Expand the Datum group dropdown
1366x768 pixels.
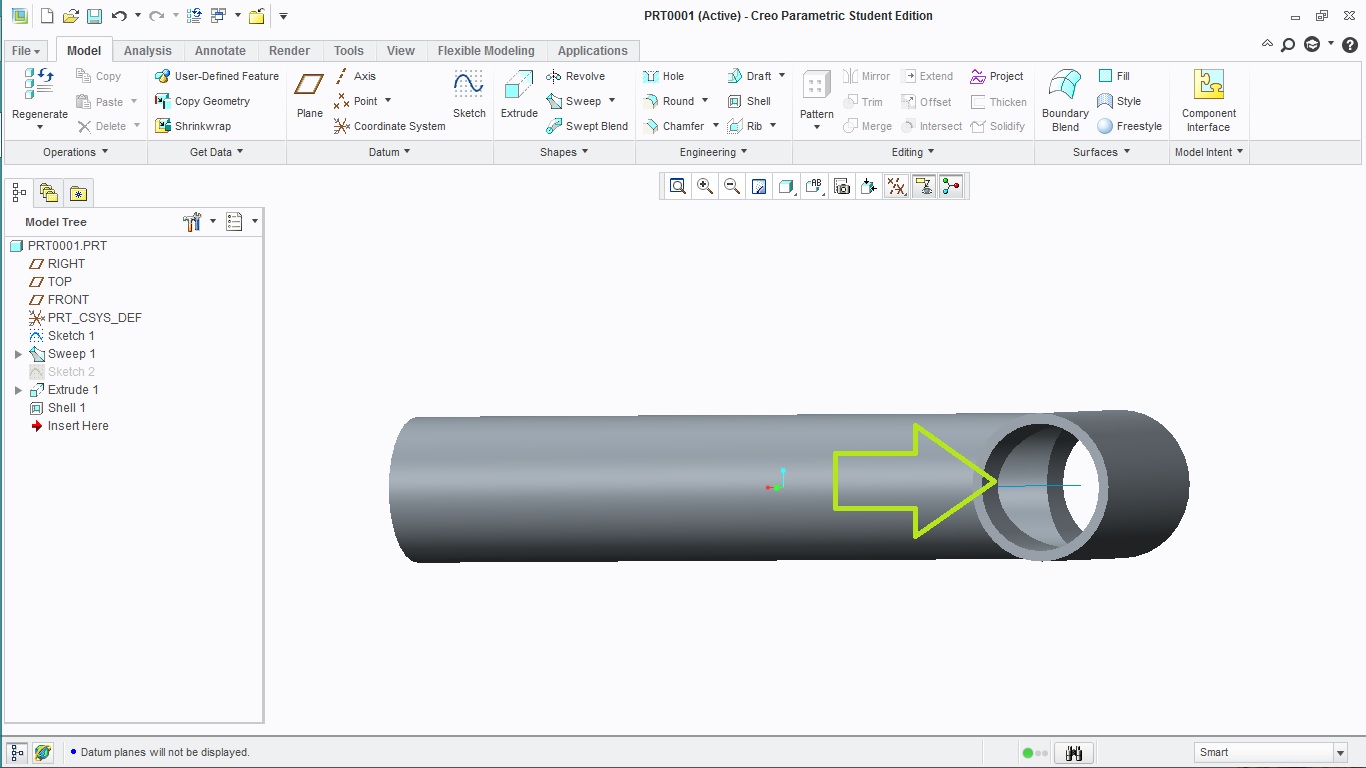[x=390, y=152]
